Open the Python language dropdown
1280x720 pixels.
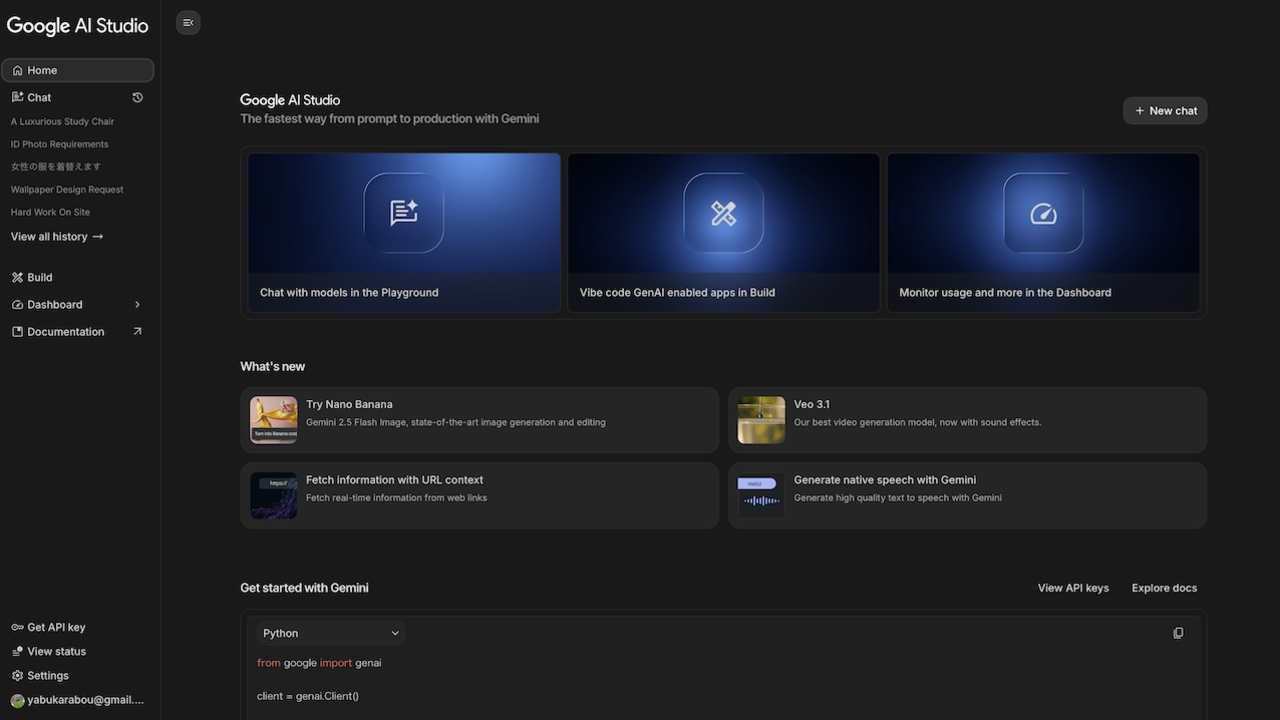tap(331, 633)
